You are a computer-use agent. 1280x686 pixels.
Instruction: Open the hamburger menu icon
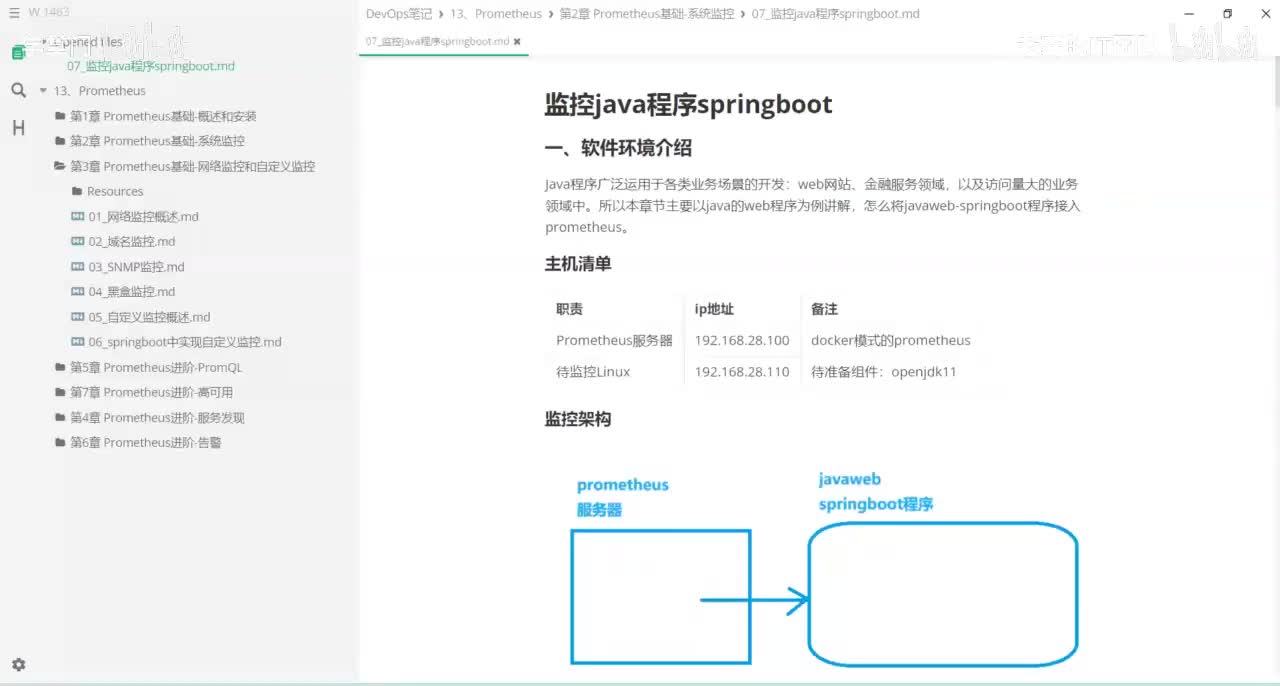(x=14, y=12)
